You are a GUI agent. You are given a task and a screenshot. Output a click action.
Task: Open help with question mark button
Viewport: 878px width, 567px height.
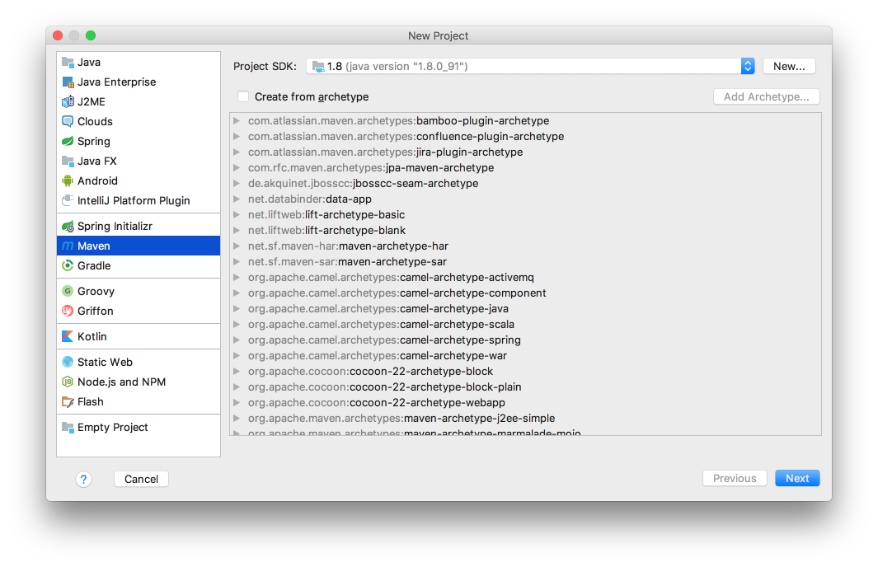[x=84, y=479]
